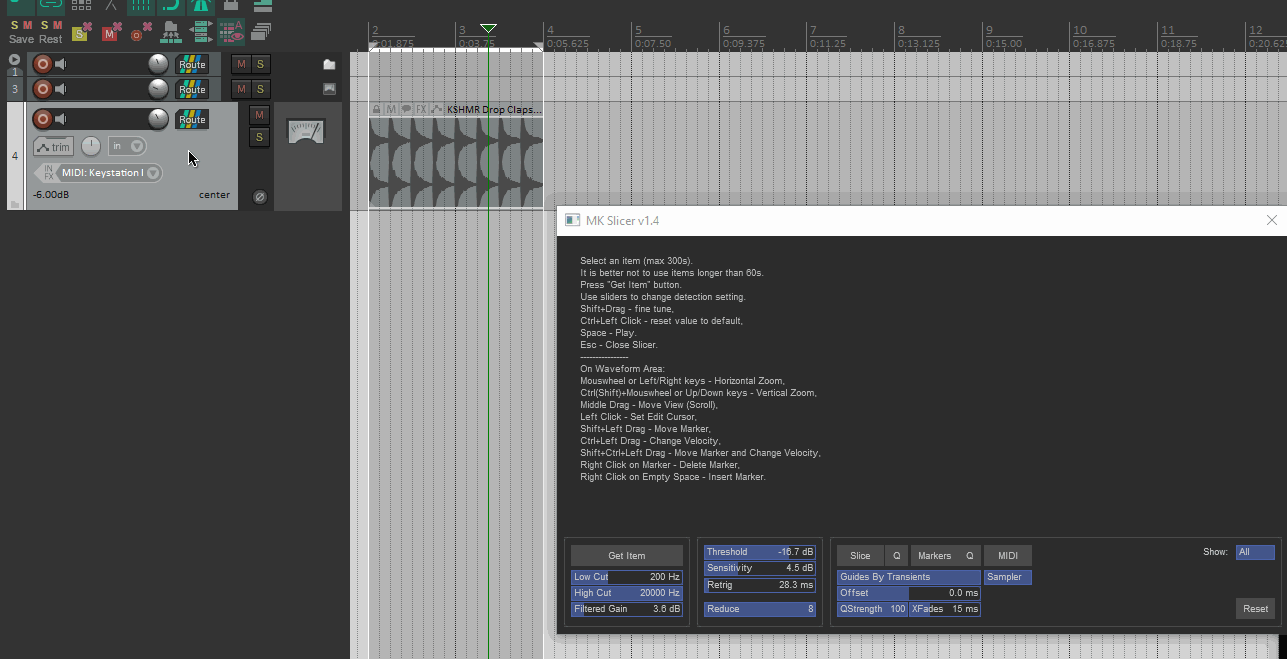Viewport: 1287px width, 659px height.
Task: Toggle the lock icon on KSHMR item
Action: point(376,109)
